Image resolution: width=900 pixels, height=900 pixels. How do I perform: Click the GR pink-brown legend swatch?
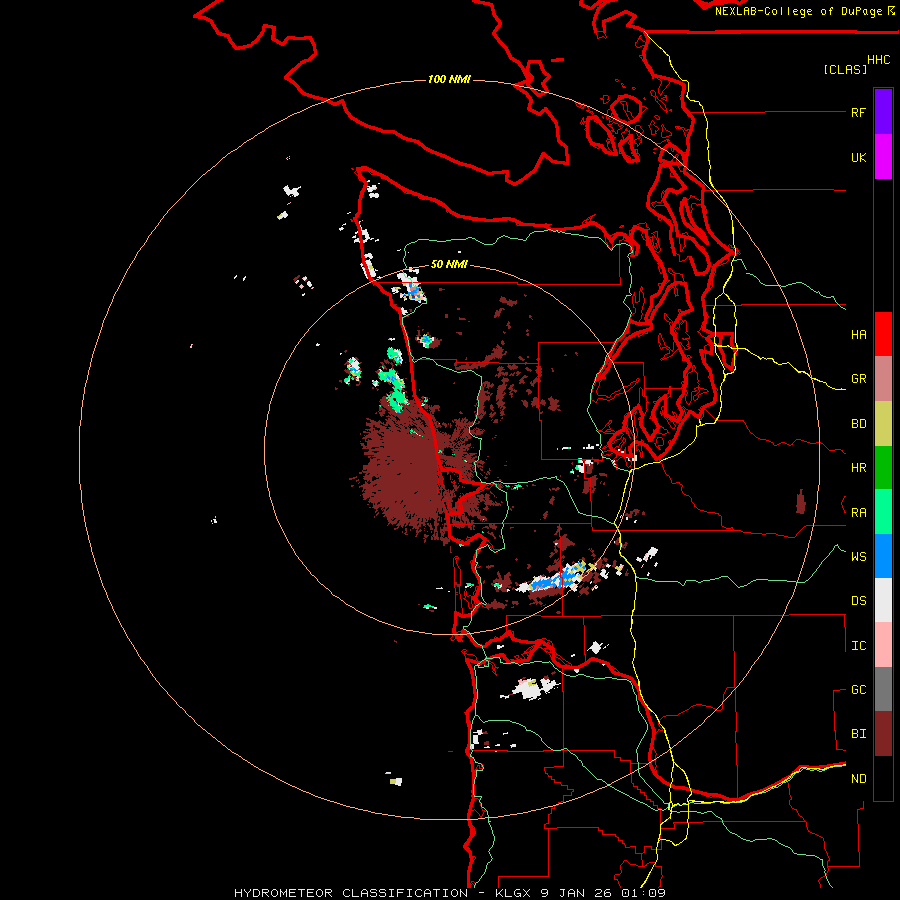(883, 379)
